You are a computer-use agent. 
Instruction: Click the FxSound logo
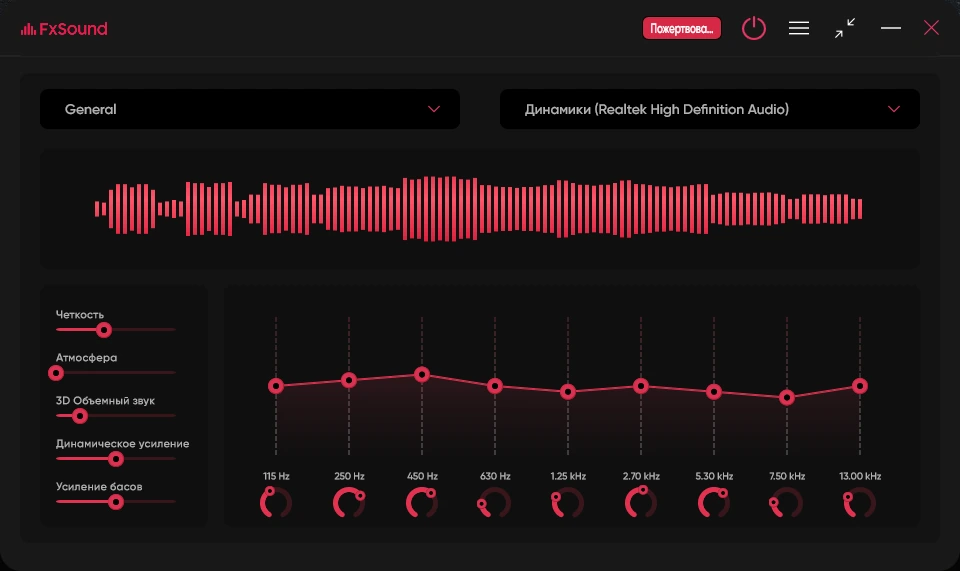(x=64, y=29)
